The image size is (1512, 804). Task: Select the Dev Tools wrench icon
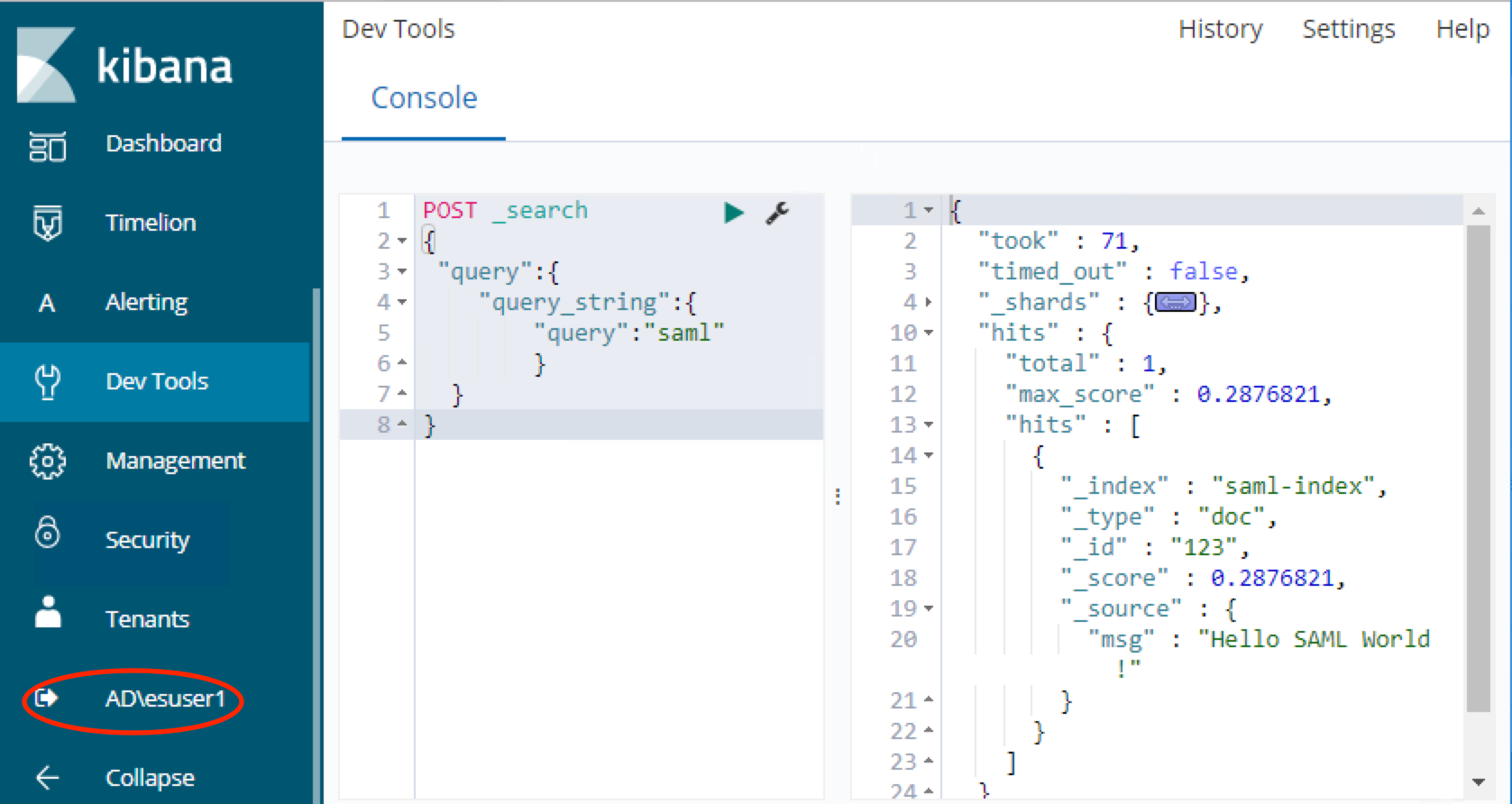[48, 382]
